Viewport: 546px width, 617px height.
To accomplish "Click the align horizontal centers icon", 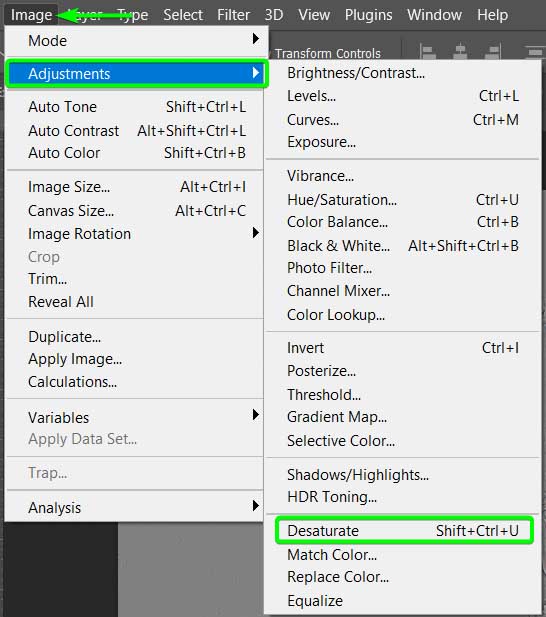I will 460,52.
